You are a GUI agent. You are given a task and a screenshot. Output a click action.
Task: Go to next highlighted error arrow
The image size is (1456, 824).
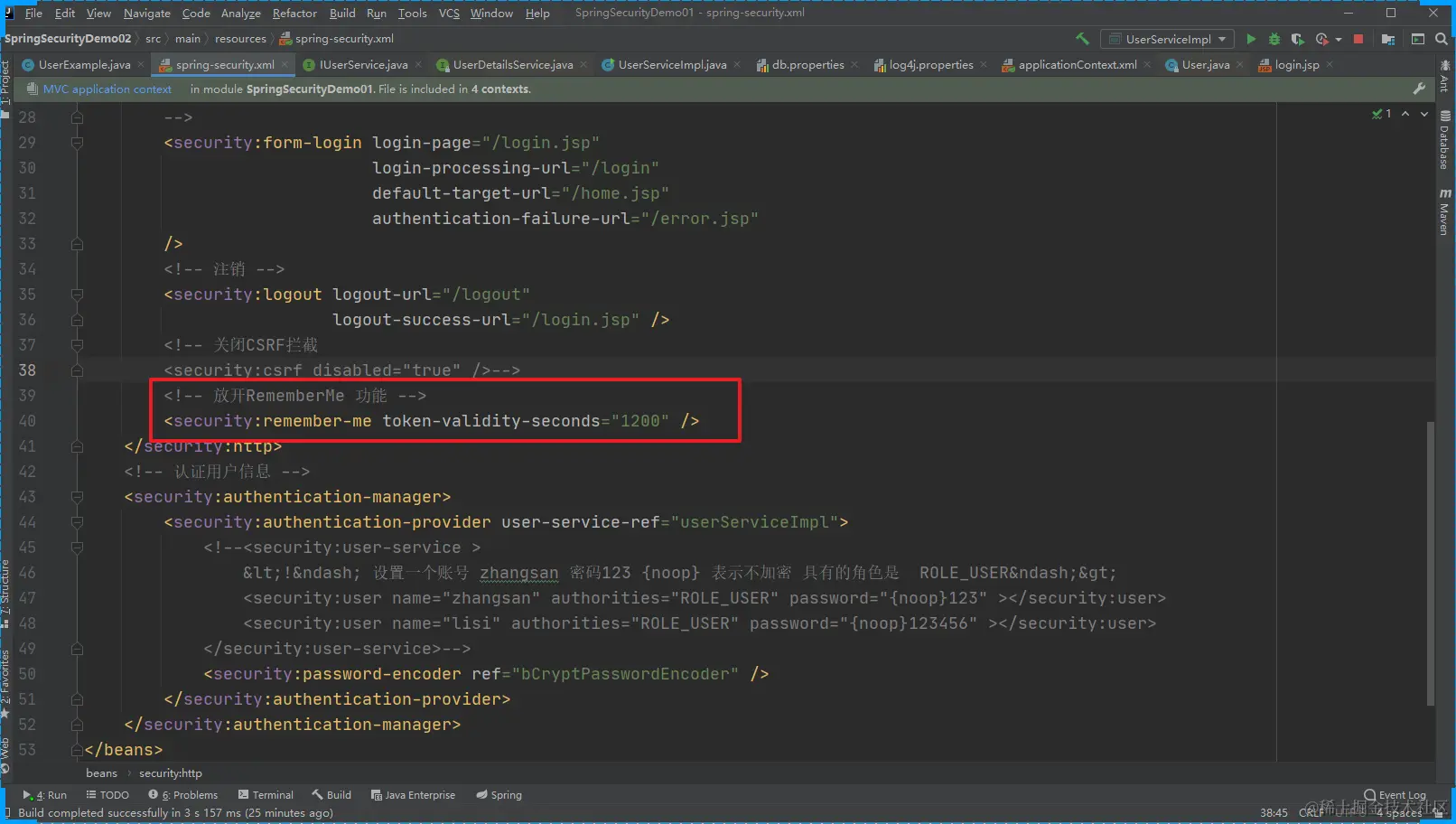pos(1424,114)
